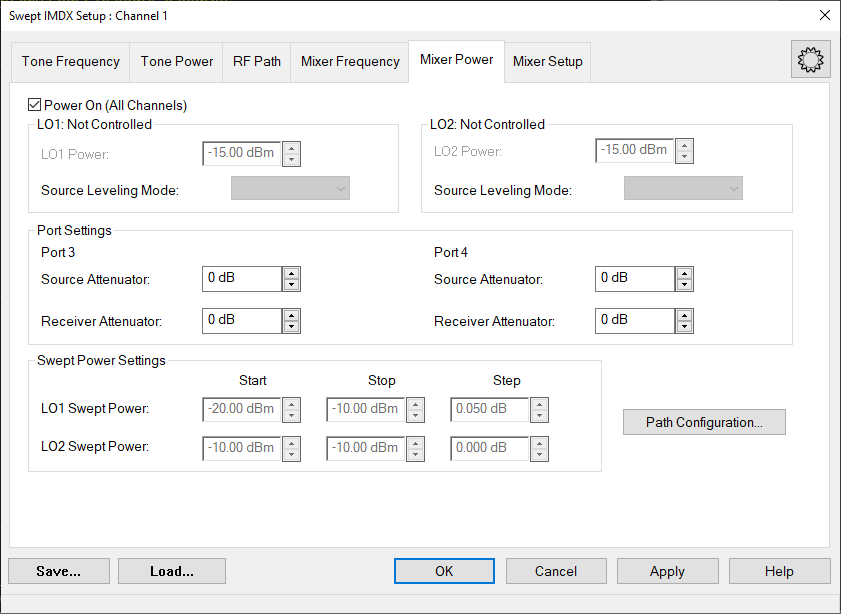
Task: Apply the mixer power settings
Action: click(667, 571)
